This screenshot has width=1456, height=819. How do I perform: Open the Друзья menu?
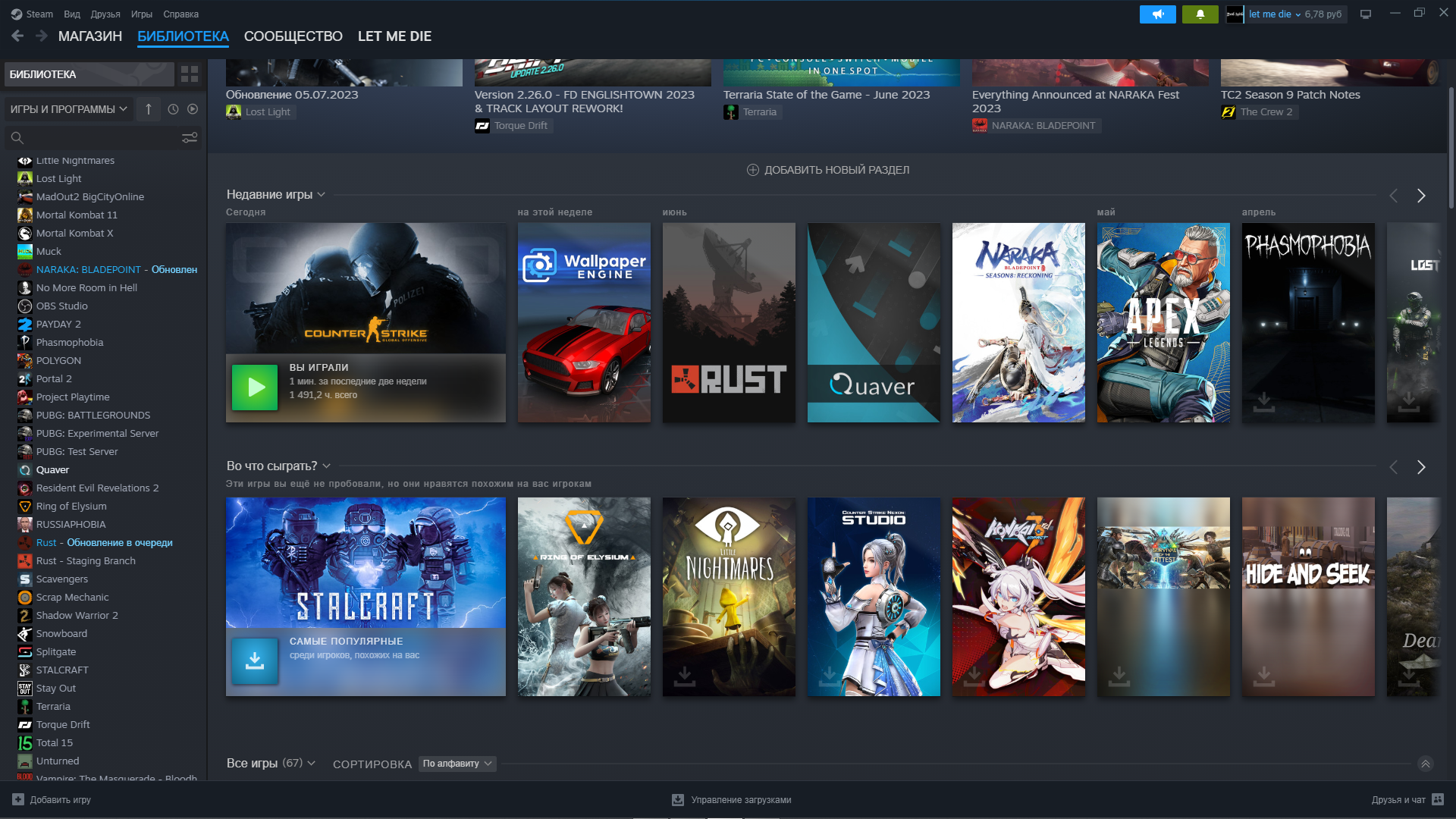pyautogui.click(x=105, y=14)
